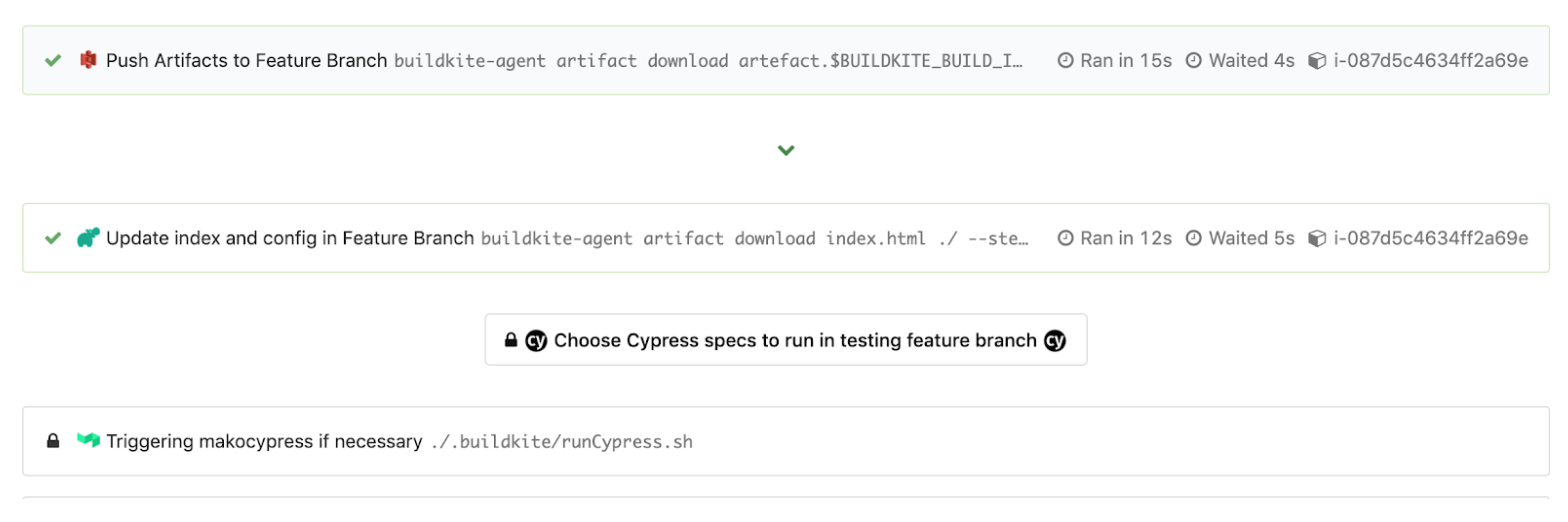Click lock icon on Triggering makocypress step
The width and height of the screenshot is (1568, 522).
pos(53,441)
